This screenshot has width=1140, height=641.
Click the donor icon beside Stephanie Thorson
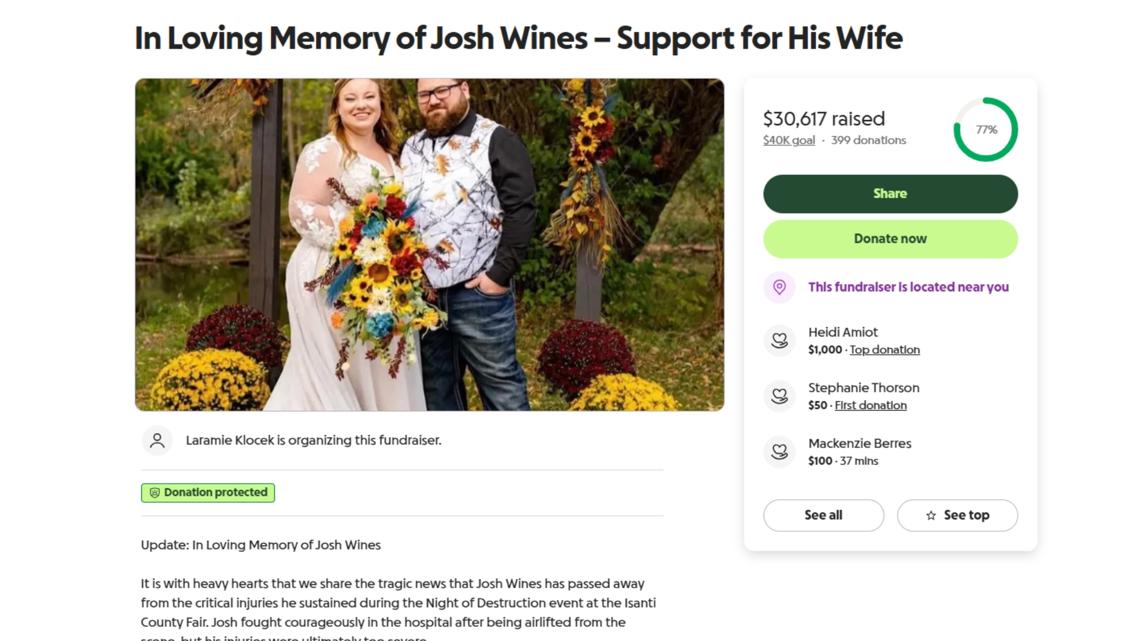click(x=779, y=396)
